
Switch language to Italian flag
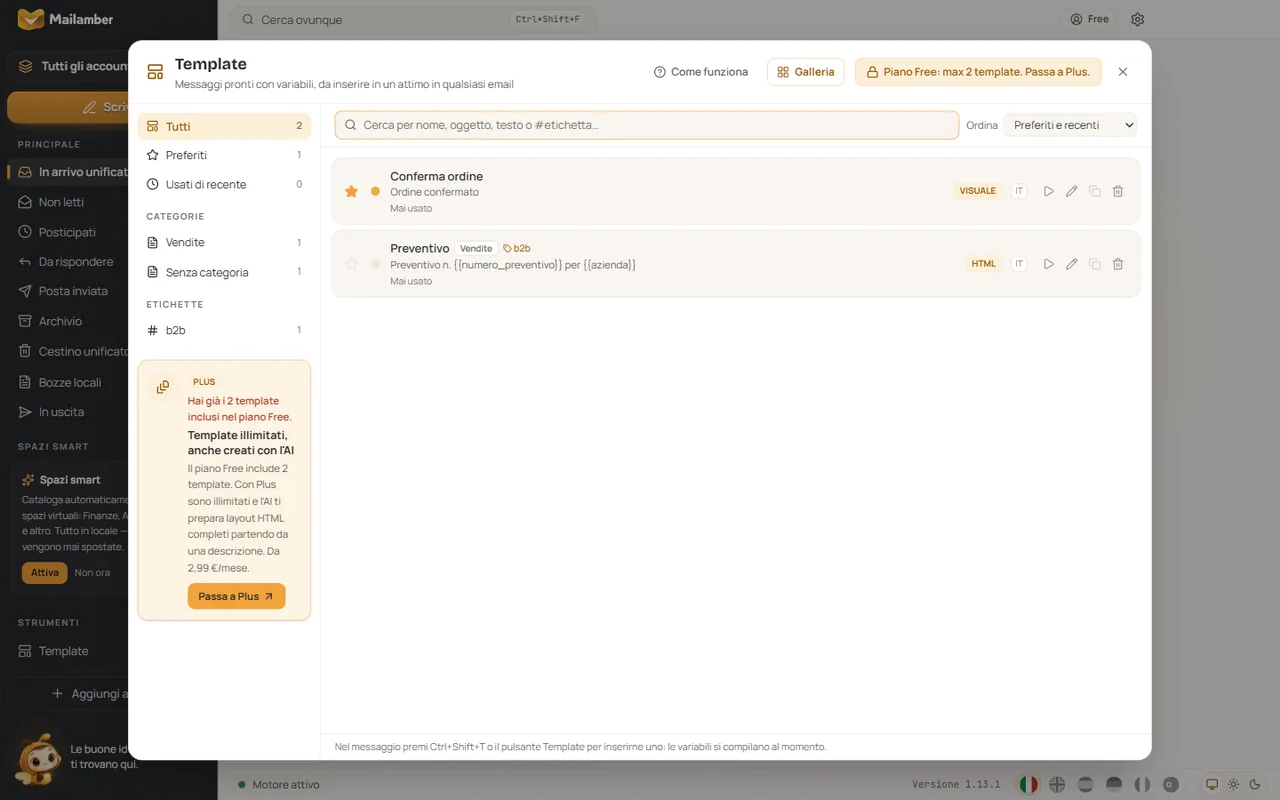pyautogui.click(x=1028, y=785)
